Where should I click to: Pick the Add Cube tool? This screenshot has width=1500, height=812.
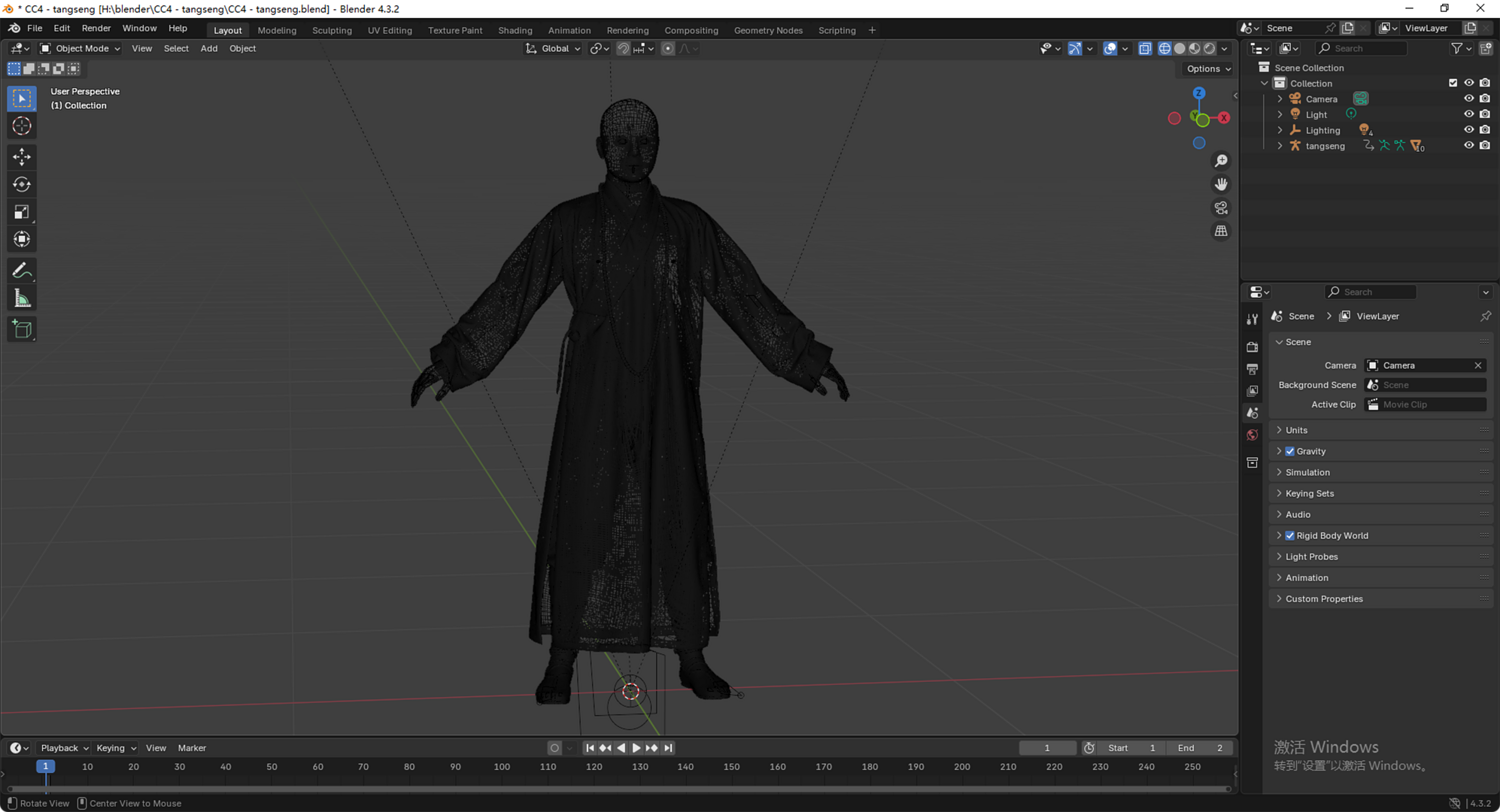click(x=22, y=329)
